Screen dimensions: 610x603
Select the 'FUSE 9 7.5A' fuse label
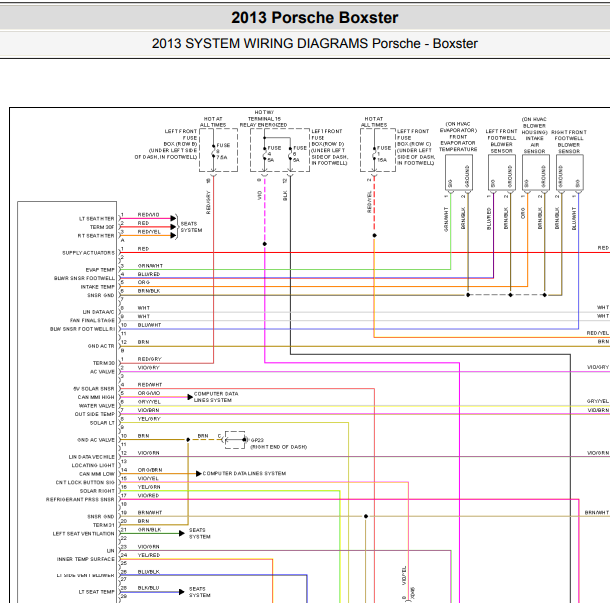tap(222, 151)
